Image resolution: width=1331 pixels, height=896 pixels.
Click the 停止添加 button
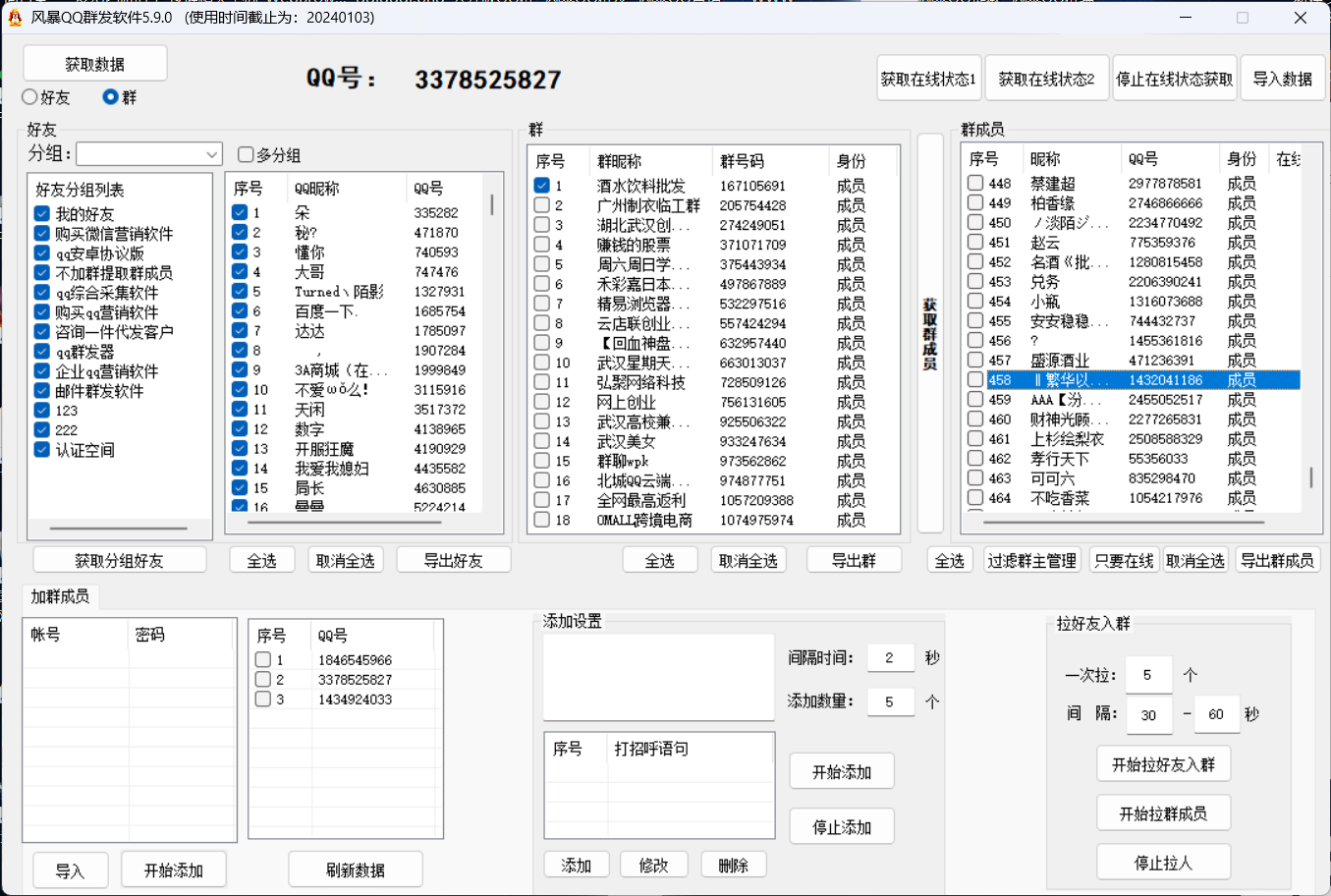coord(842,826)
